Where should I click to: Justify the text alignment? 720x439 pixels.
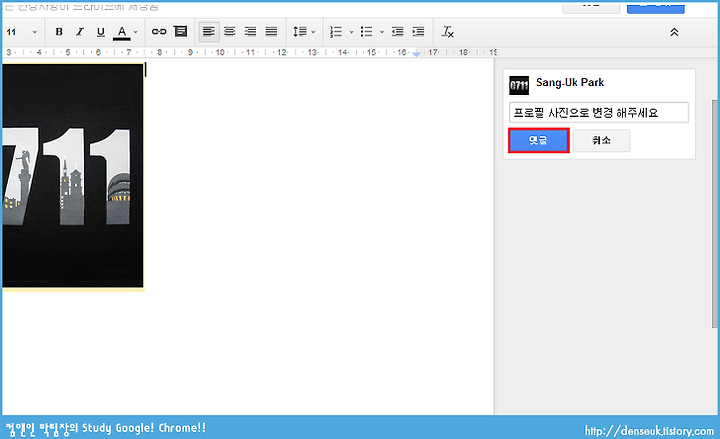click(271, 31)
